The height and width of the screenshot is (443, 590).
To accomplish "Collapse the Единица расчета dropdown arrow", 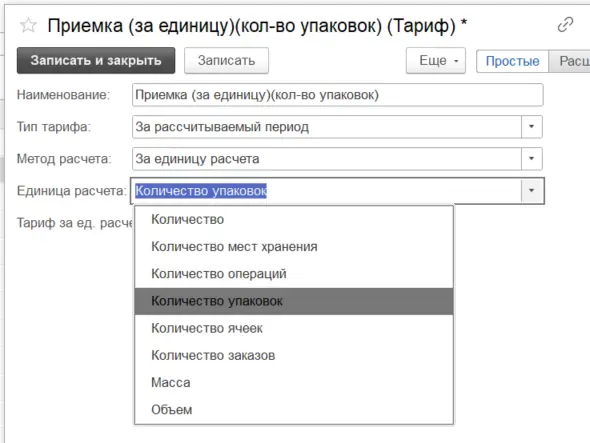I will (x=532, y=191).
